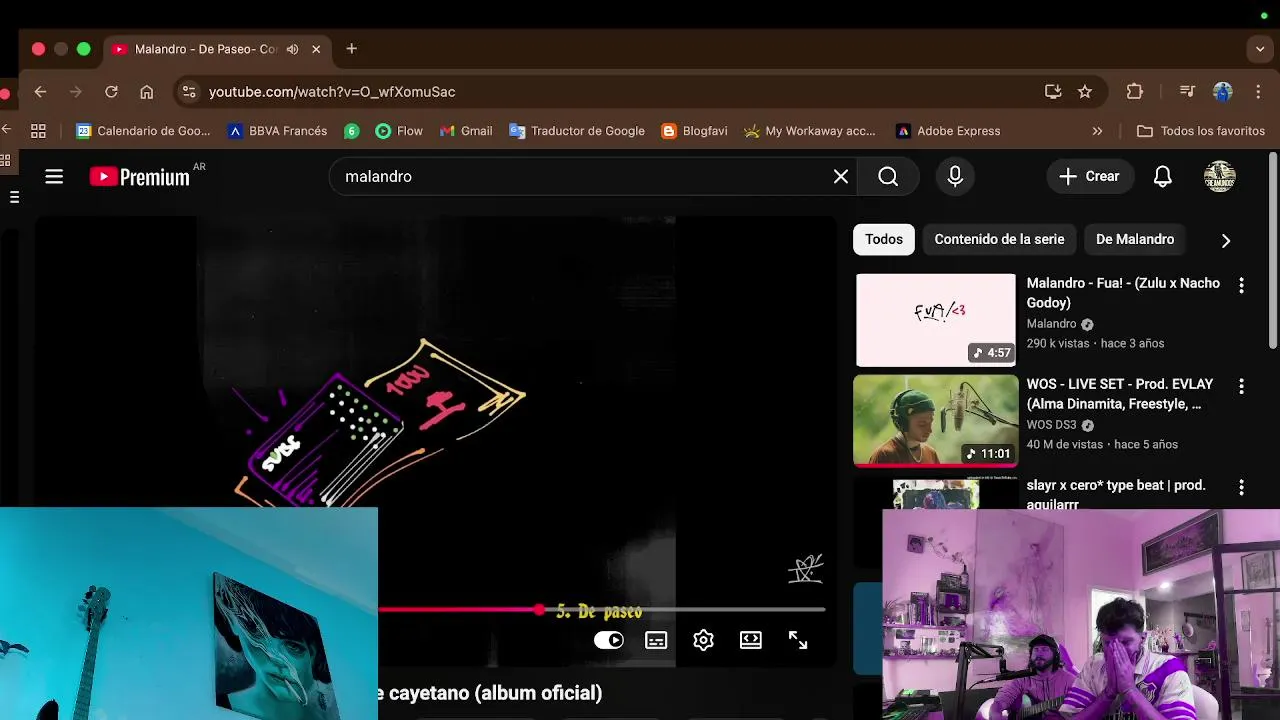
Task: Select Contenido de la serie chip
Action: click(999, 239)
